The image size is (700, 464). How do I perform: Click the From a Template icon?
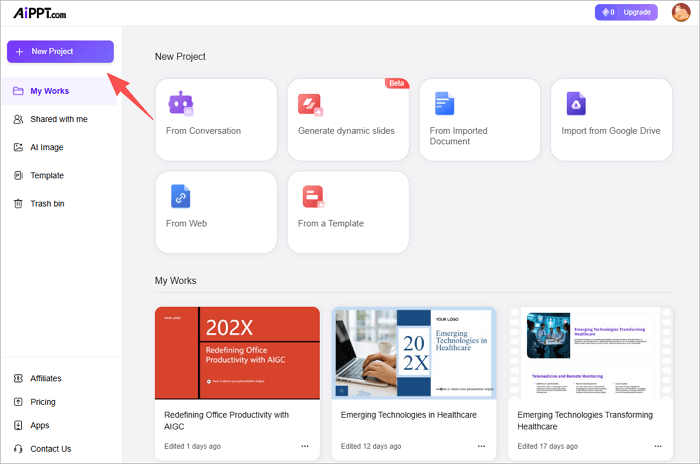coord(313,196)
